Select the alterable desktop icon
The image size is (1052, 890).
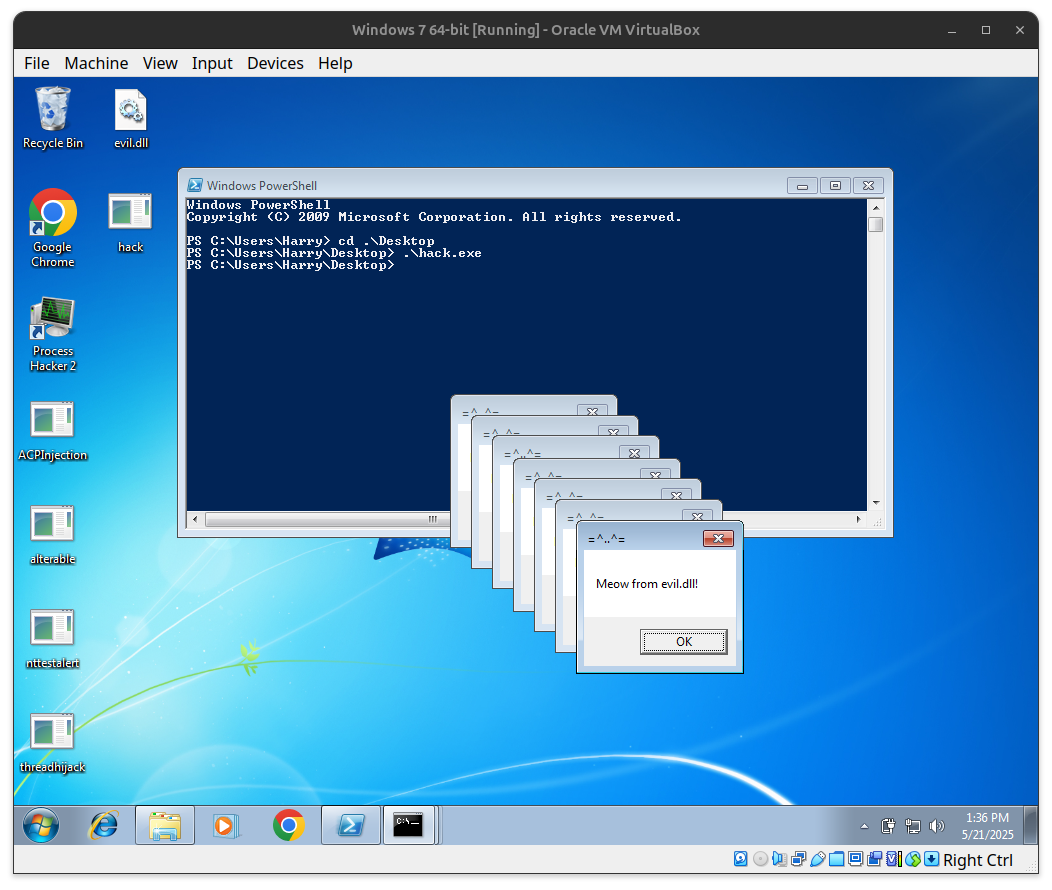tap(53, 535)
